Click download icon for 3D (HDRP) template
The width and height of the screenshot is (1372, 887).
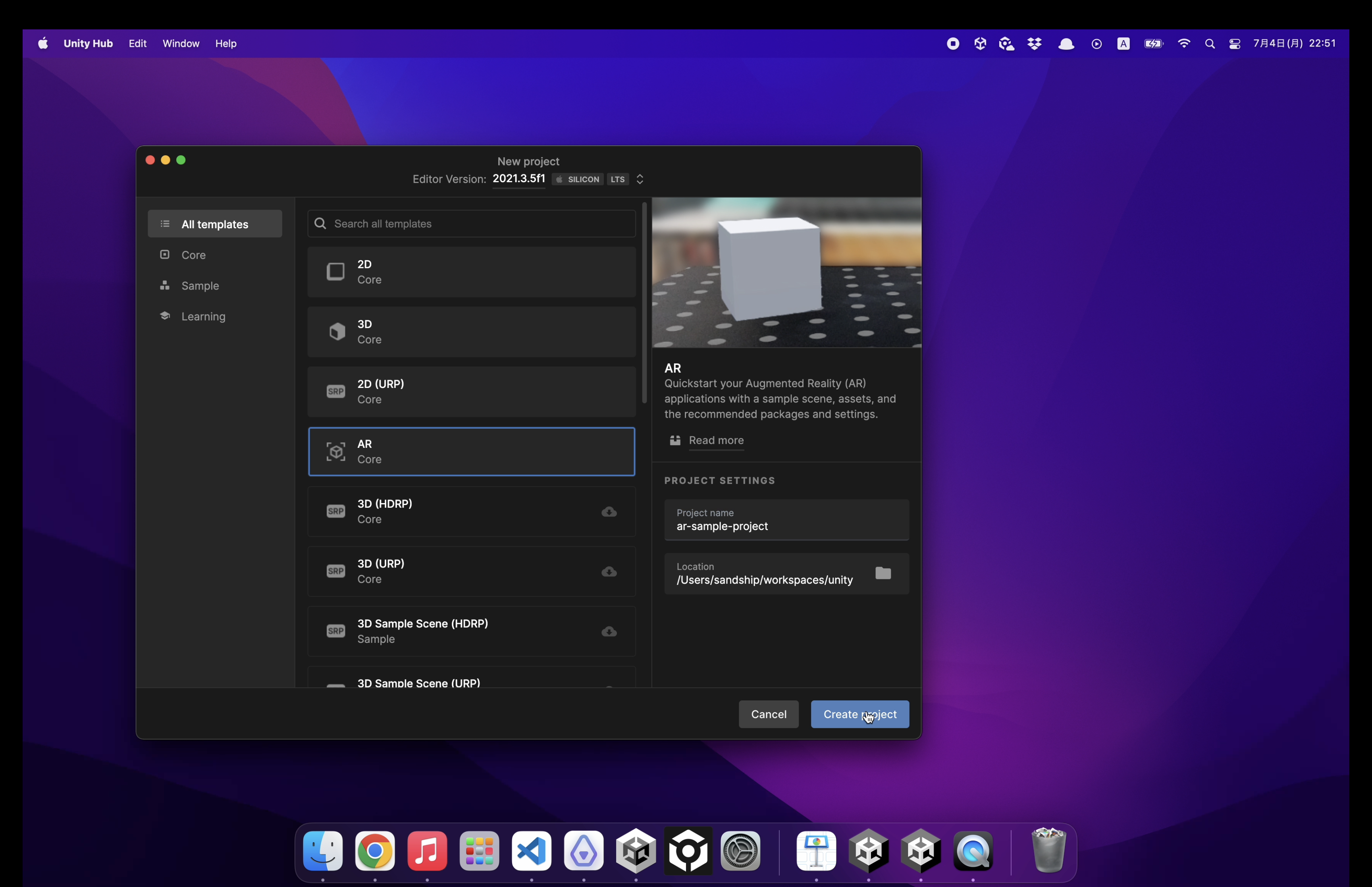609,511
